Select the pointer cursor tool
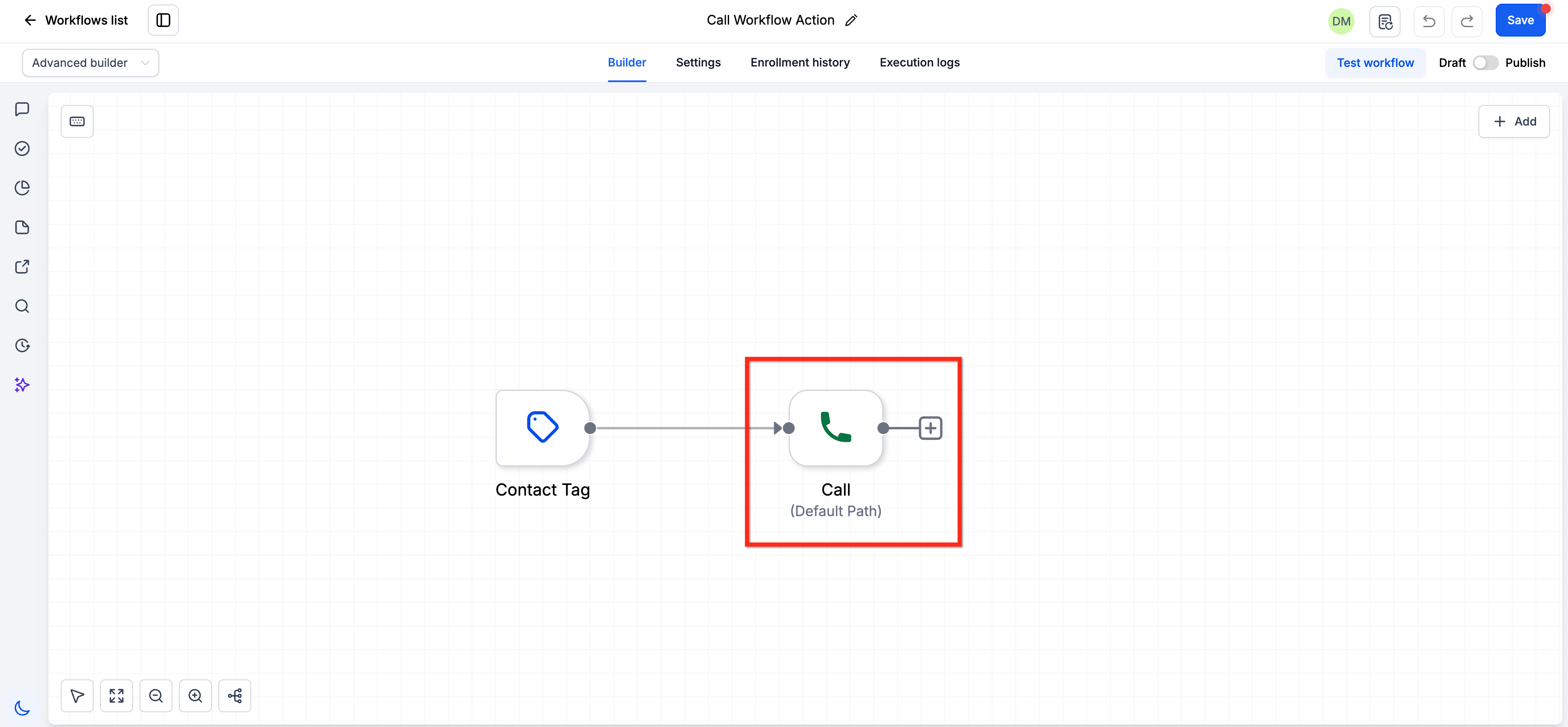 click(77, 695)
